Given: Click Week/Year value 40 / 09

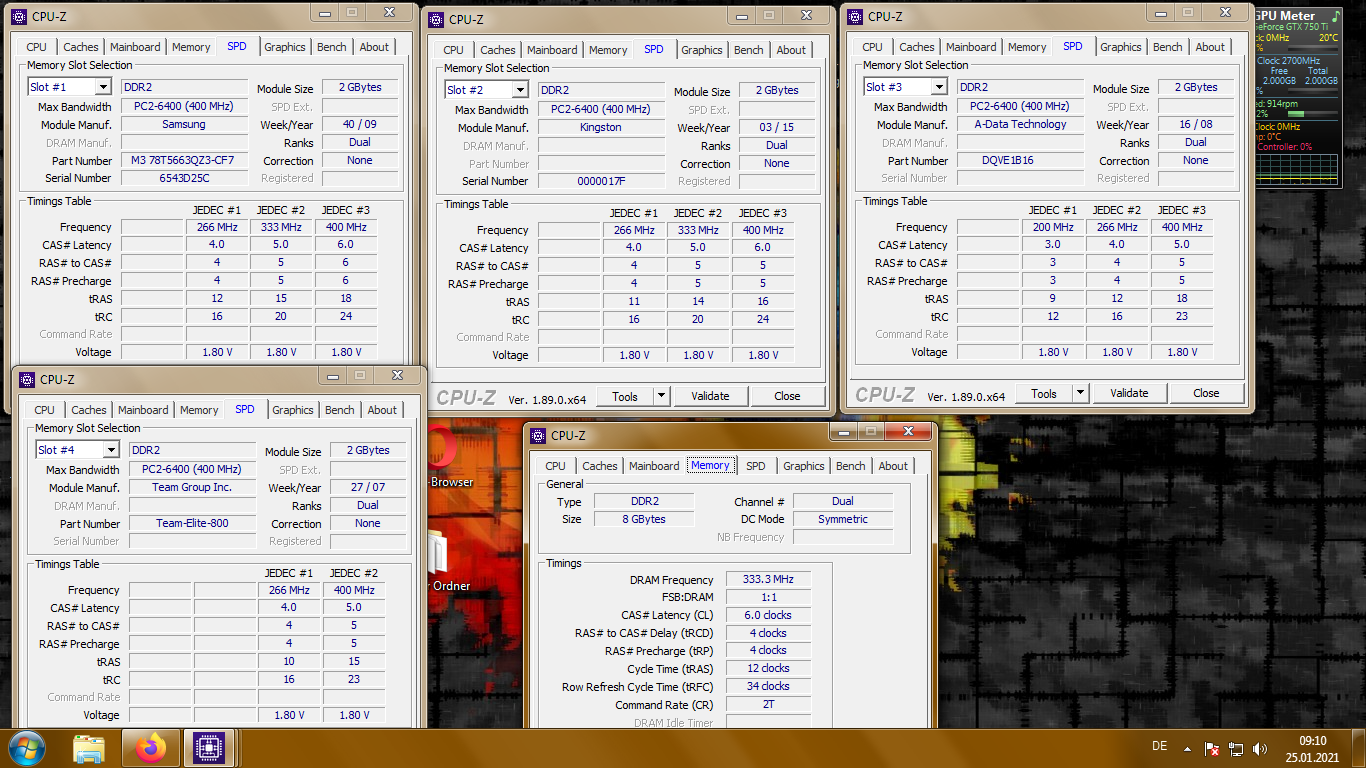Looking at the screenshot, I should pyautogui.click(x=359, y=125).
